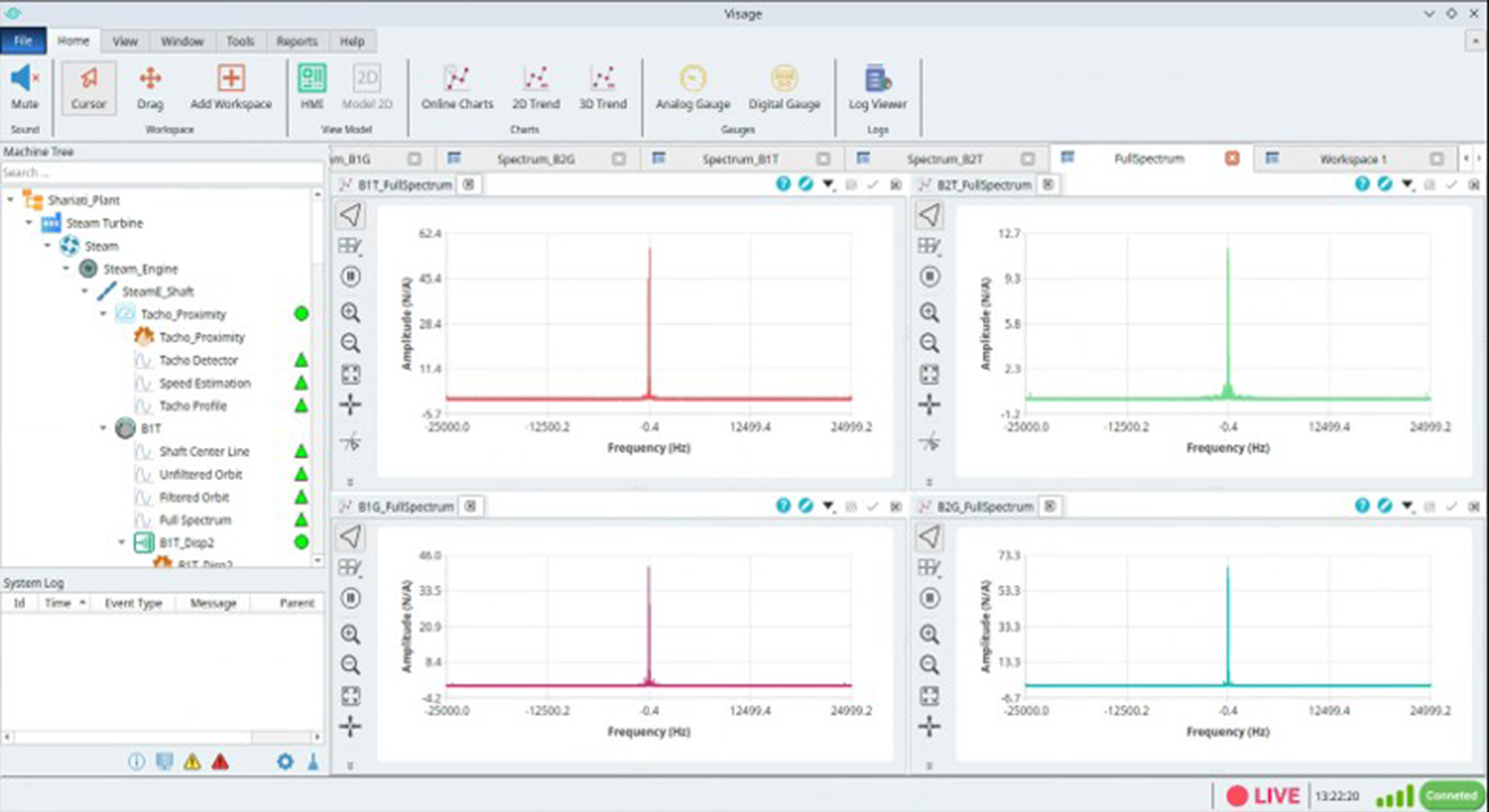
Task: Activate the Drag workspace tool
Action: 150,87
